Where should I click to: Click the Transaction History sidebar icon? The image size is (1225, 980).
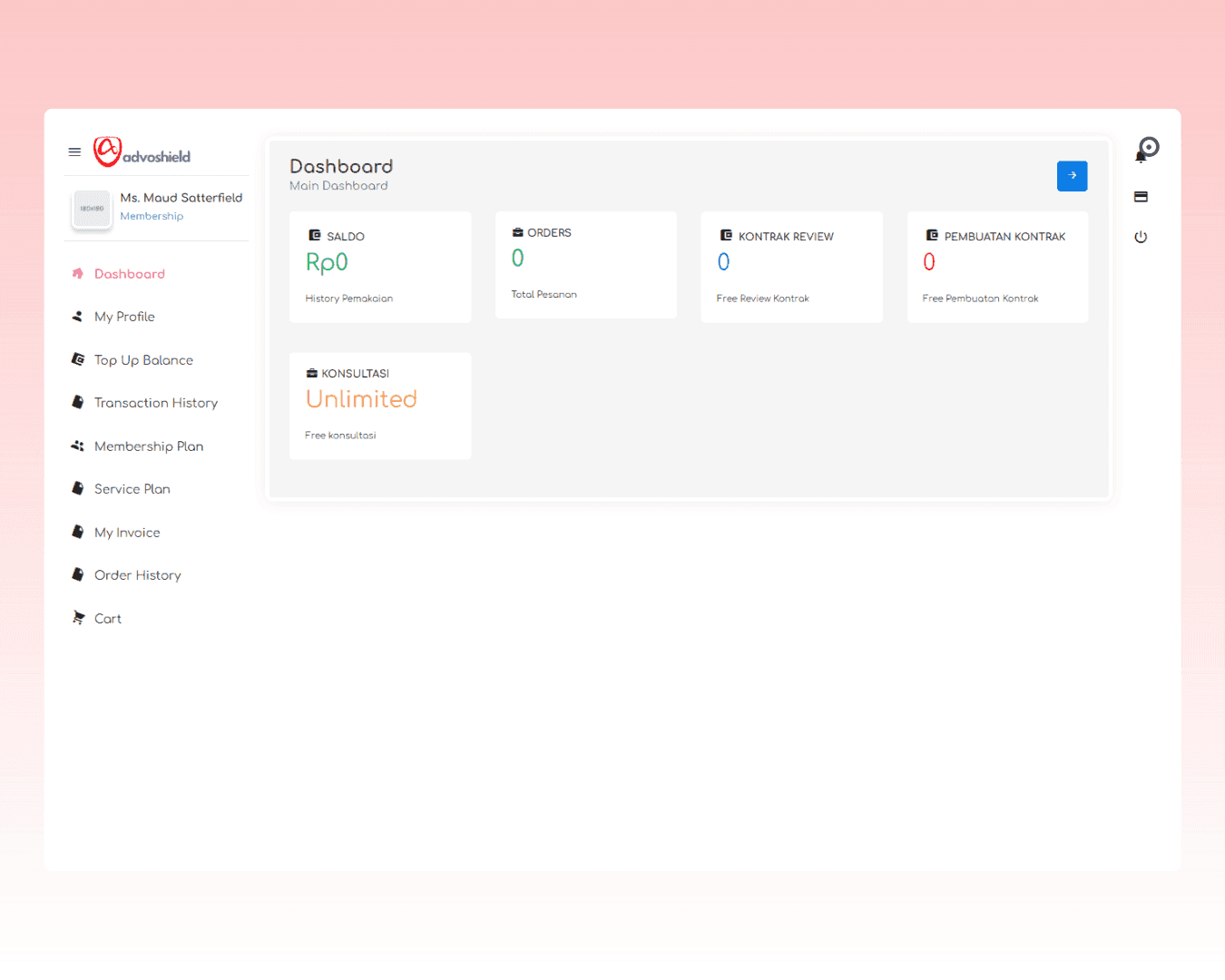pos(78,403)
